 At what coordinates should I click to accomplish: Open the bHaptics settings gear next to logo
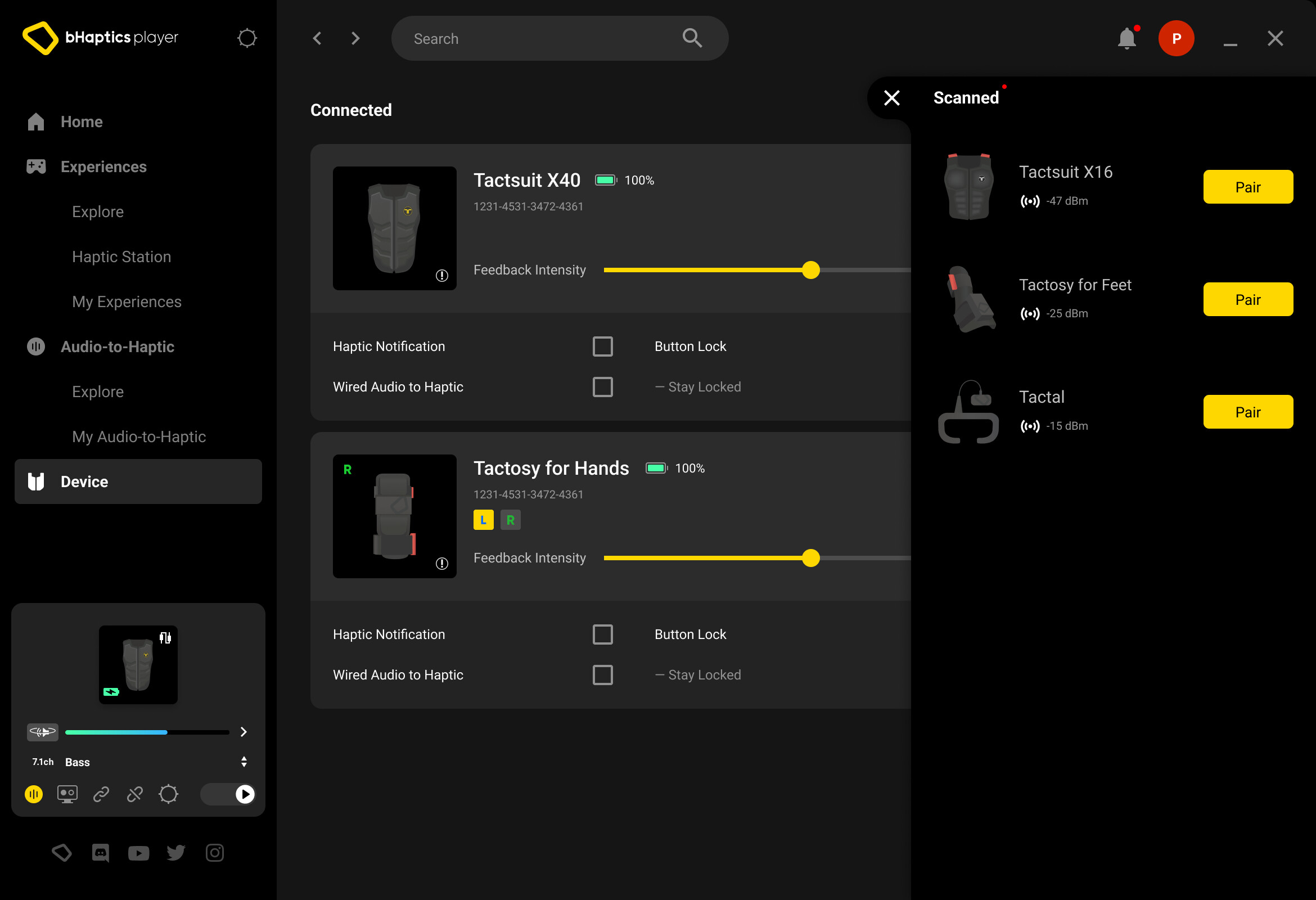click(x=247, y=38)
